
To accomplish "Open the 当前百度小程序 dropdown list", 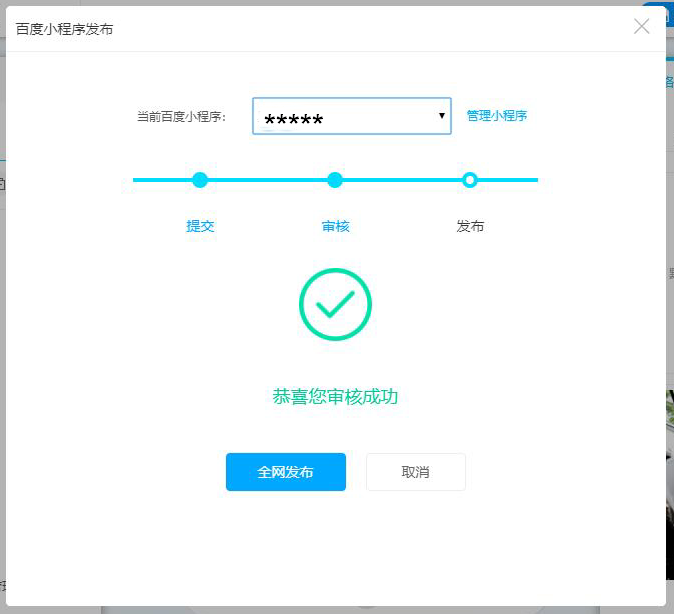I will click(x=351, y=116).
